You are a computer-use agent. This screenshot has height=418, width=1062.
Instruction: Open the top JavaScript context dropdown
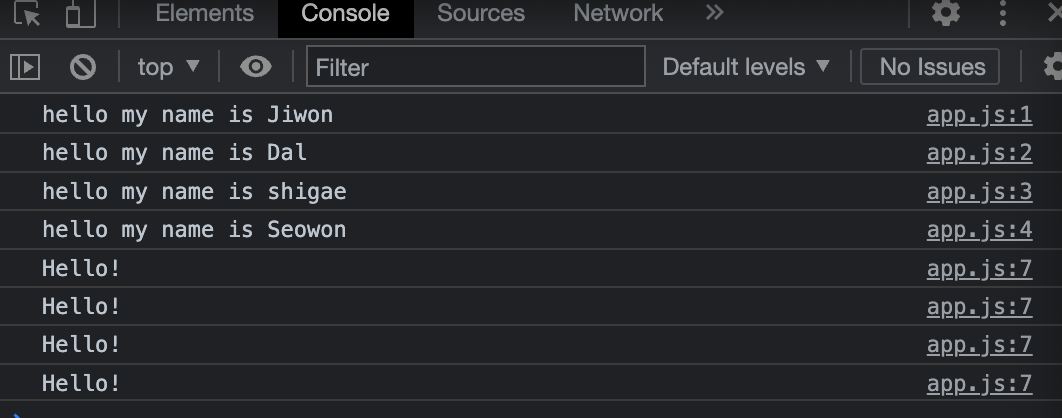(169, 67)
